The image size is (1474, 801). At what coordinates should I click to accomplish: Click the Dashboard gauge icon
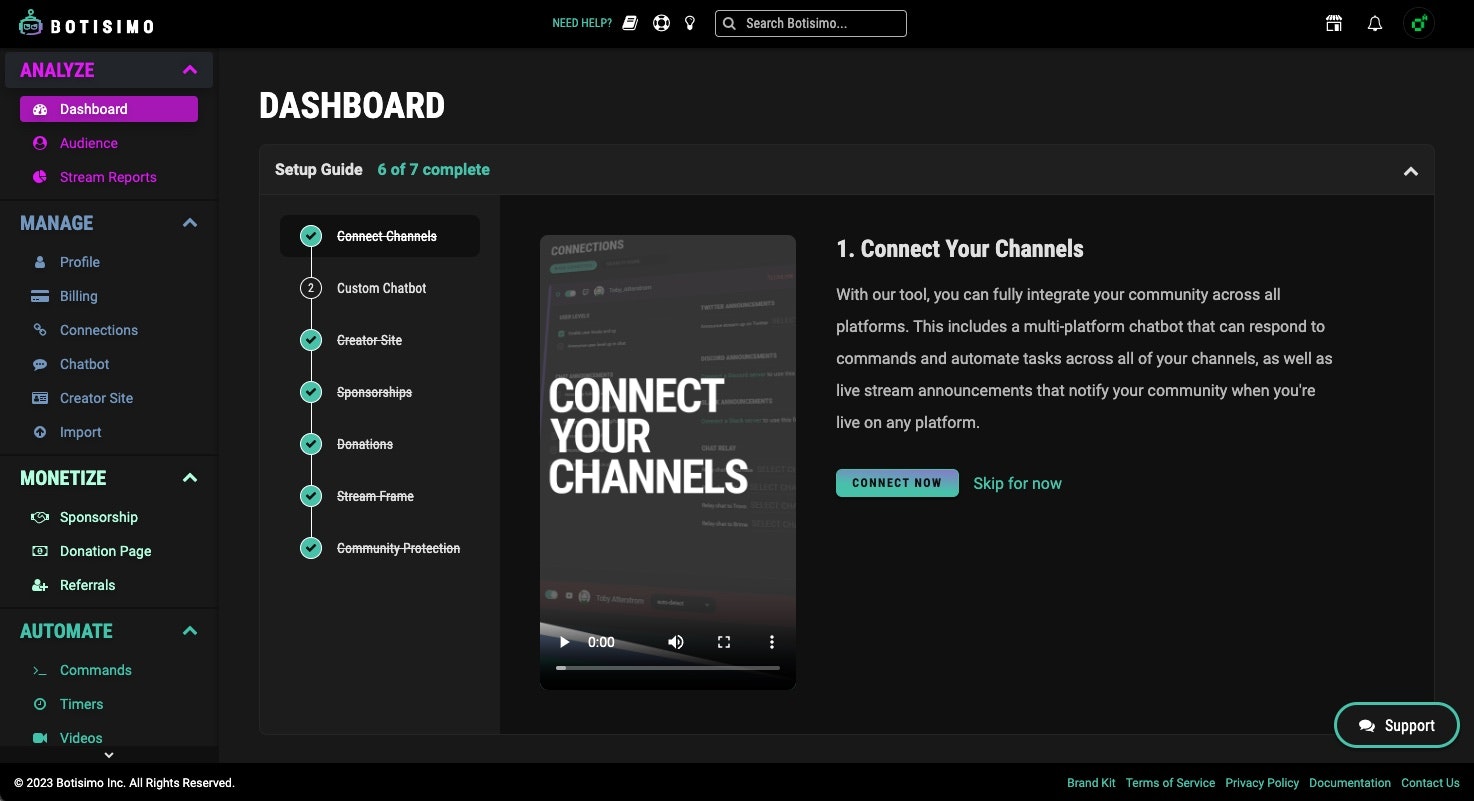point(40,109)
